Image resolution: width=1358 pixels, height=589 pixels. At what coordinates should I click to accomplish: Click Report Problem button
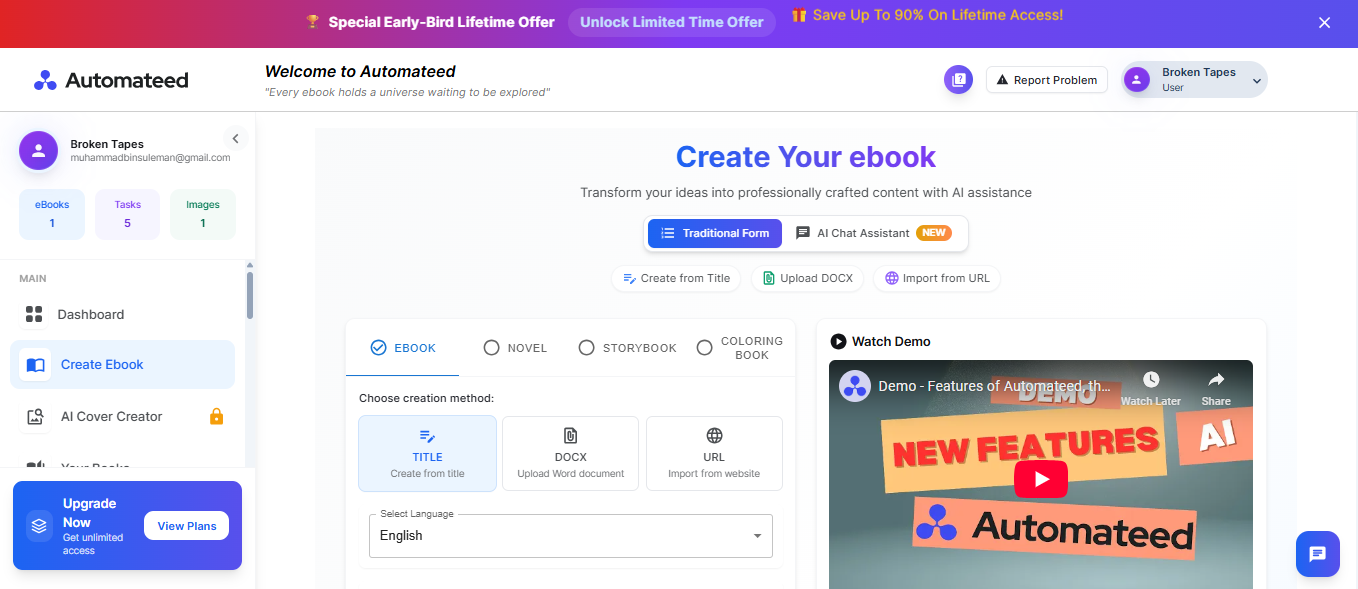click(1047, 80)
